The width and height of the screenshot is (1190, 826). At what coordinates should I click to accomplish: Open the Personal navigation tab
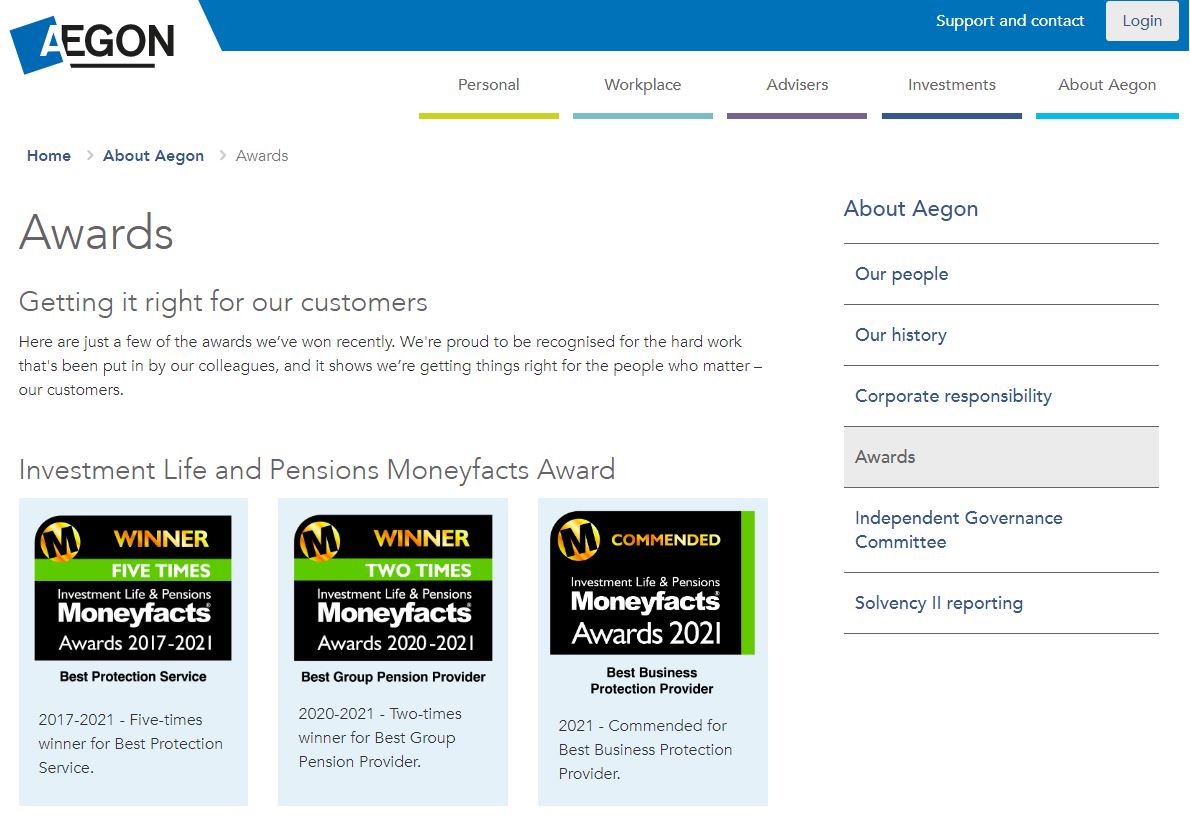(x=489, y=85)
